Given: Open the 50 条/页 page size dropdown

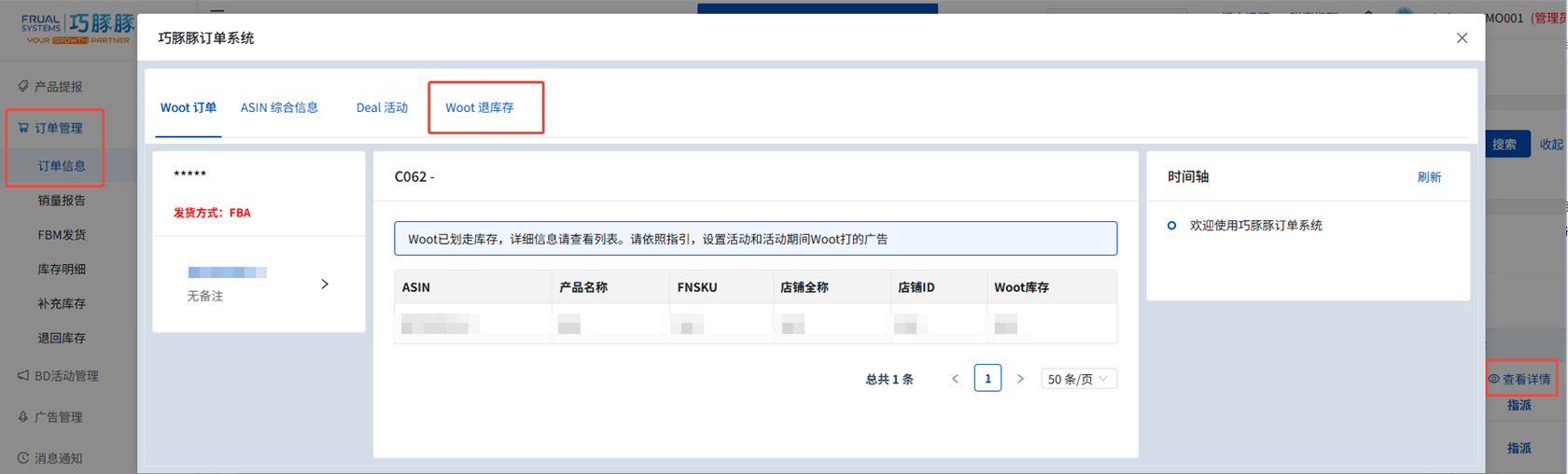Looking at the screenshot, I should [1078, 379].
